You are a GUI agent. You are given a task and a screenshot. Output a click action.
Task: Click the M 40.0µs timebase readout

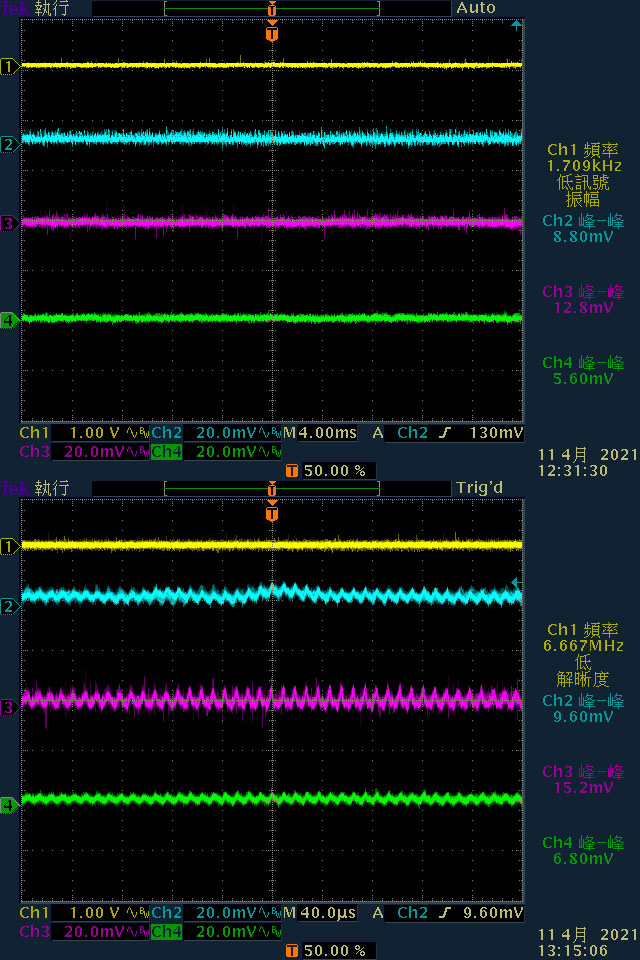(320, 913)
